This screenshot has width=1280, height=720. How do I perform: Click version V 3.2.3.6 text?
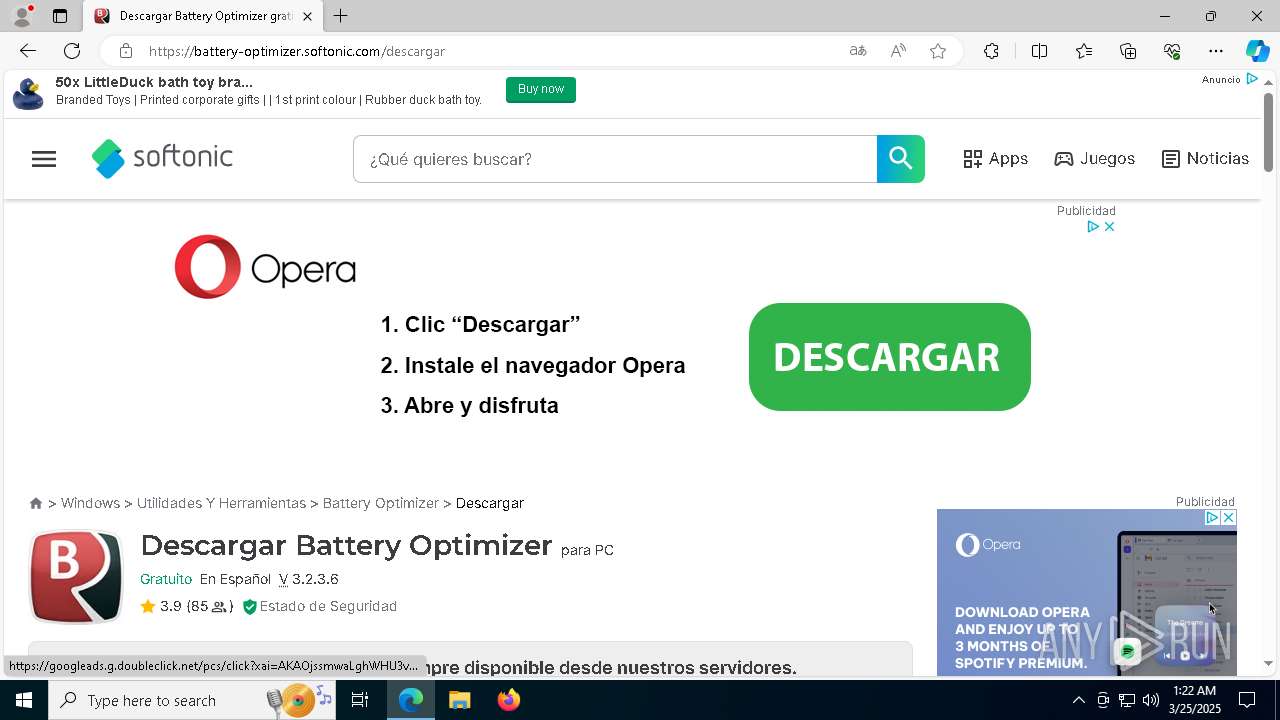[308, 579]
